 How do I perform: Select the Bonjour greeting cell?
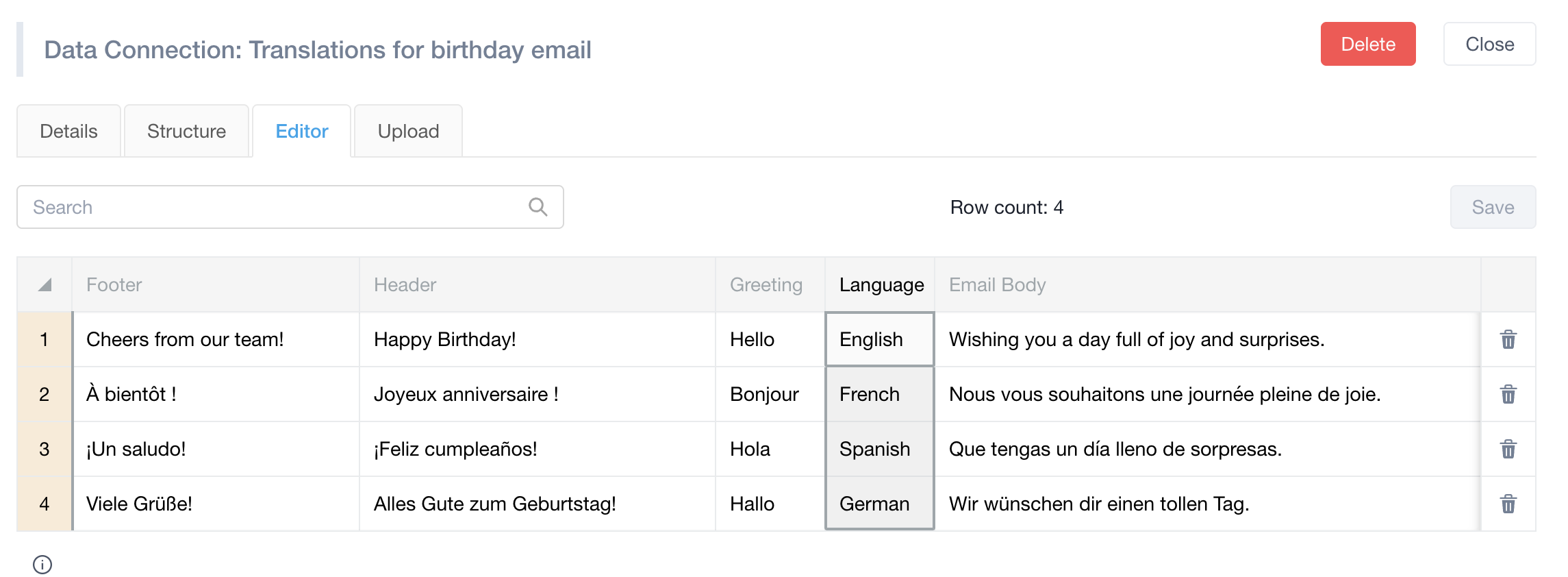coord(770,394)
